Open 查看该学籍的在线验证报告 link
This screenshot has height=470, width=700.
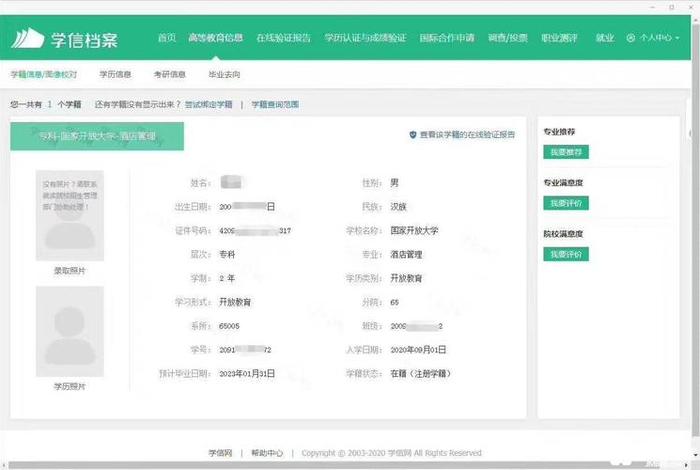pos(467,134)
